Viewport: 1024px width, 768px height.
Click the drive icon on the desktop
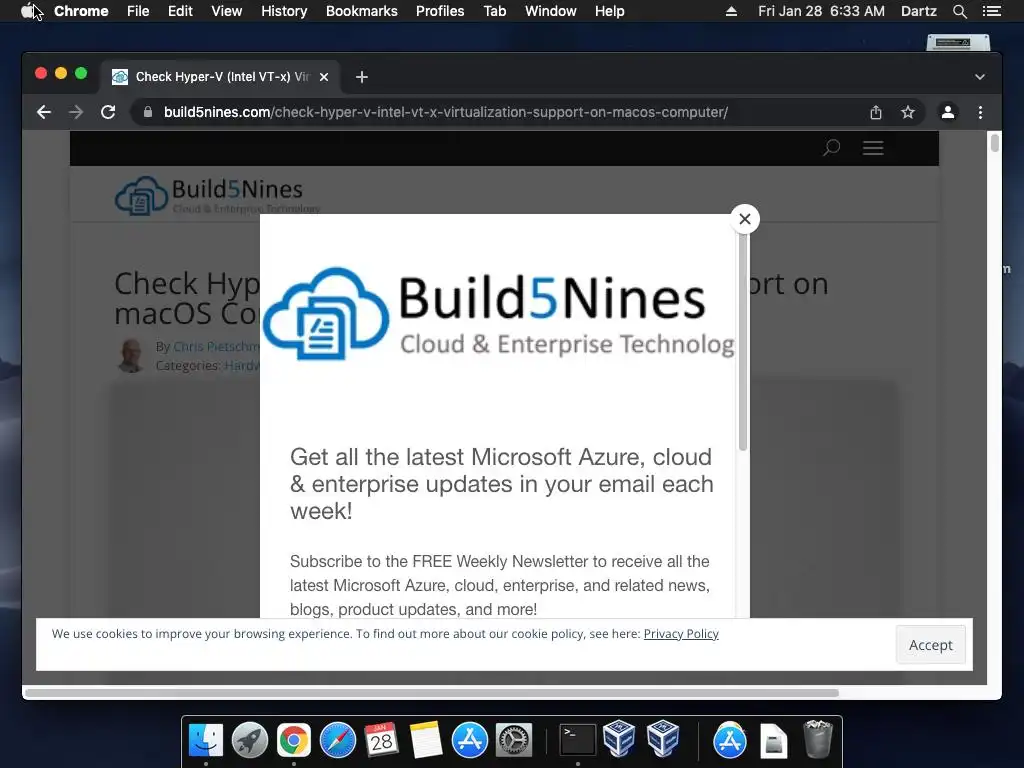point(958,42)
